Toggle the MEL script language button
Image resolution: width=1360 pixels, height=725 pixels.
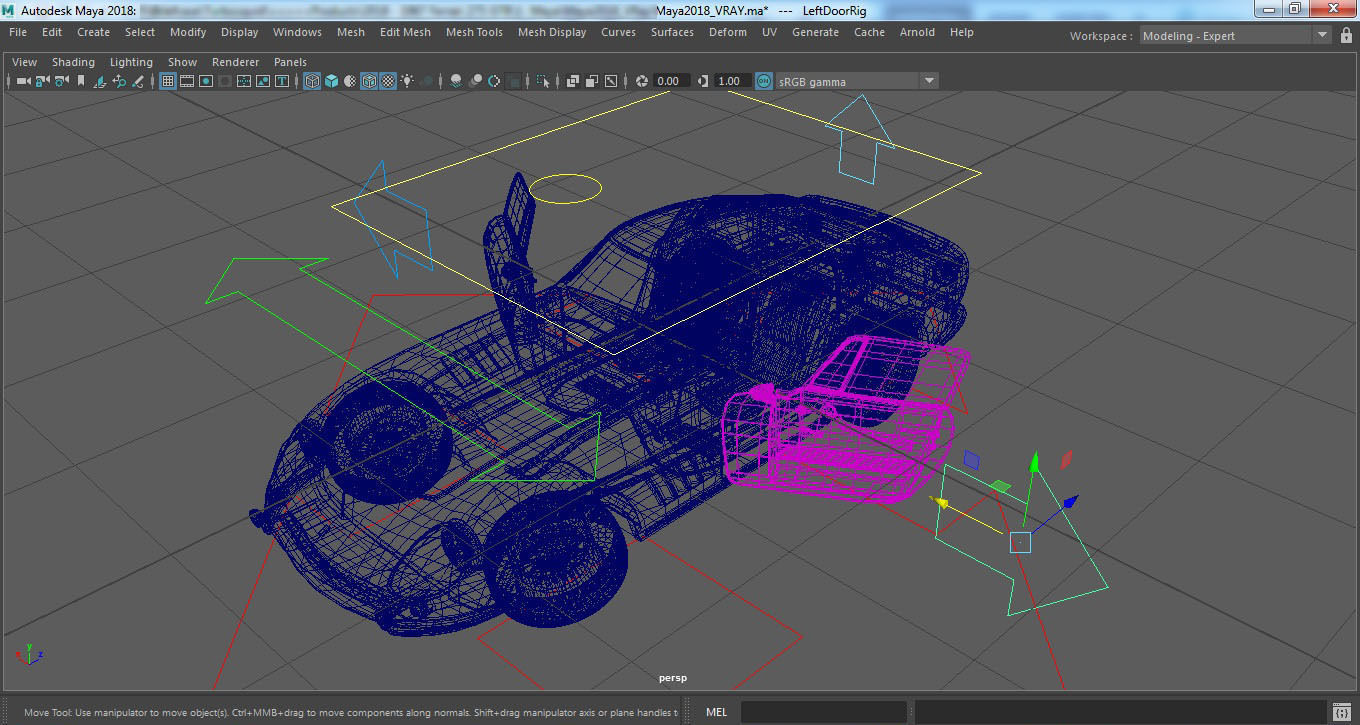click(x=716, y=712)
